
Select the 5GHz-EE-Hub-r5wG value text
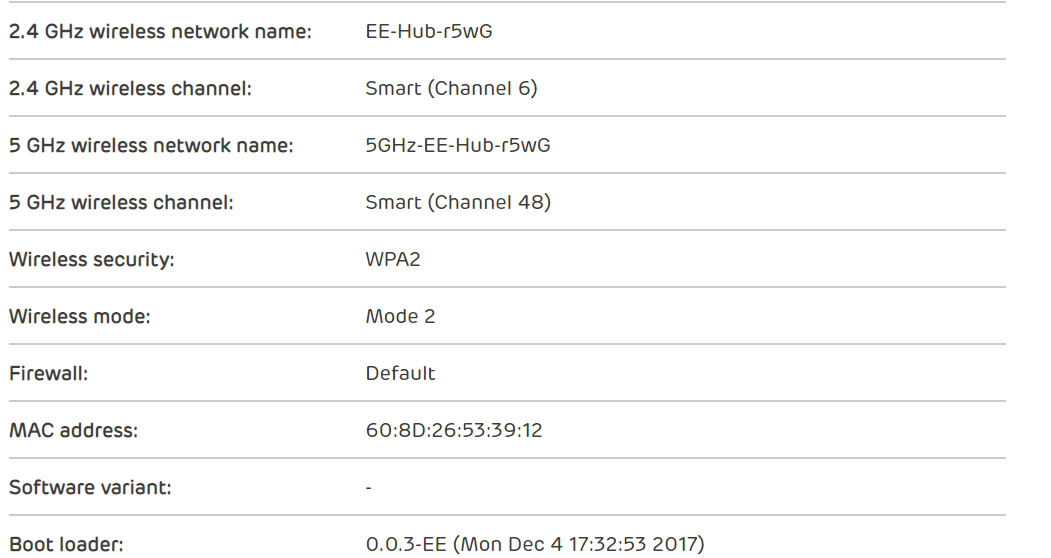click(x=458, y=146)
